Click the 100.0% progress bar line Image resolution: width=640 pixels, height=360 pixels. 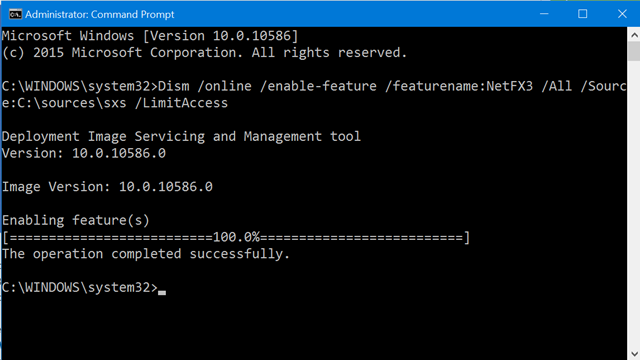236,237
